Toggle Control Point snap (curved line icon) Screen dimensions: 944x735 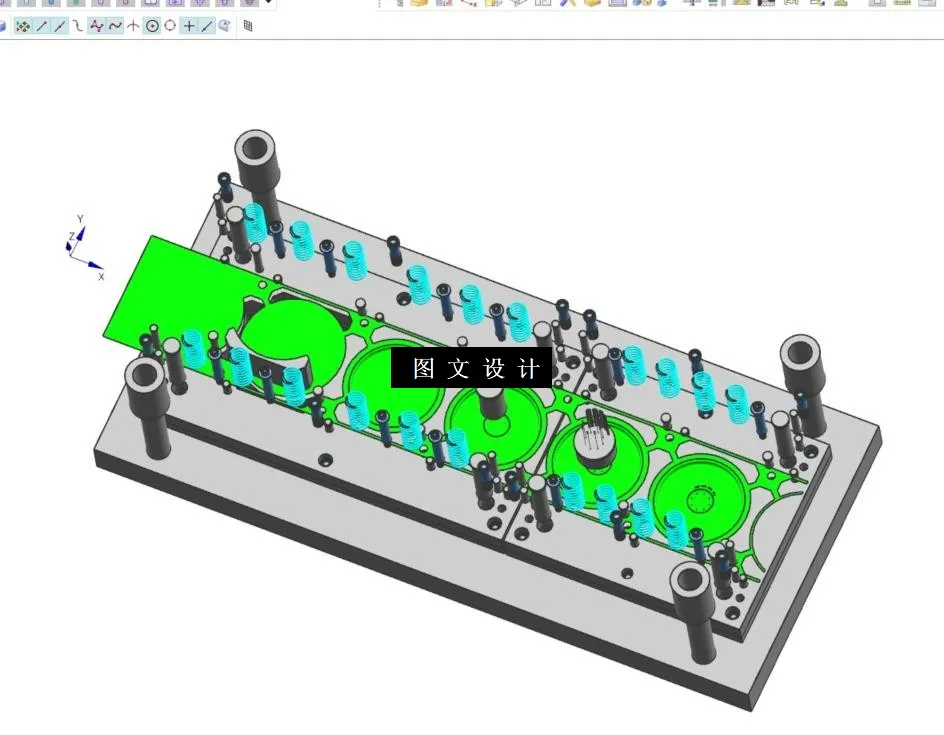pyautogui.click(x=78, y=26)
